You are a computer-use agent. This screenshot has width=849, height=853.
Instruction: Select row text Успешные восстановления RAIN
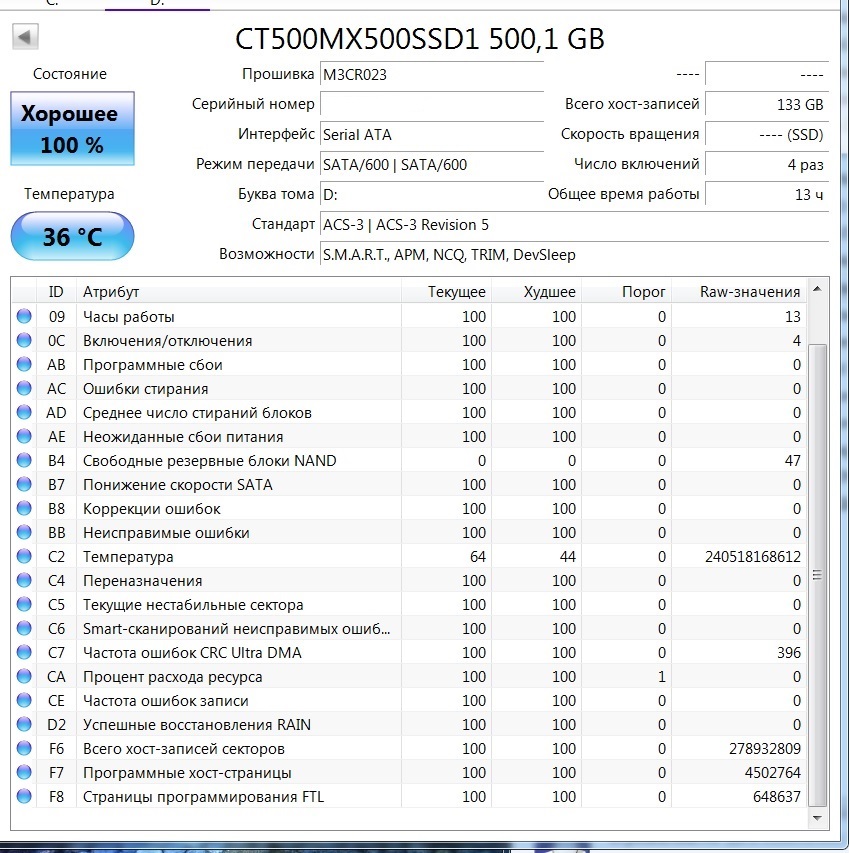197,725
